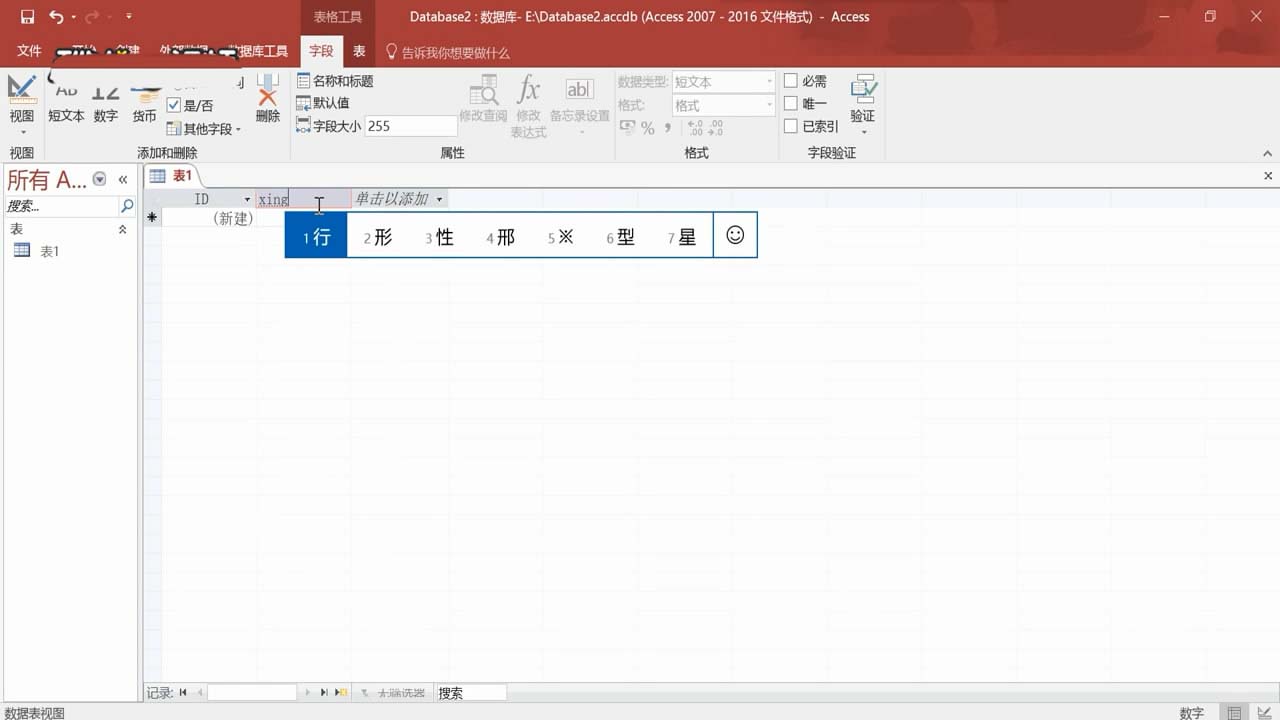Open the IME emoji smiley panel
This screenshot has width=1280, height=720.
coord(735,235)
